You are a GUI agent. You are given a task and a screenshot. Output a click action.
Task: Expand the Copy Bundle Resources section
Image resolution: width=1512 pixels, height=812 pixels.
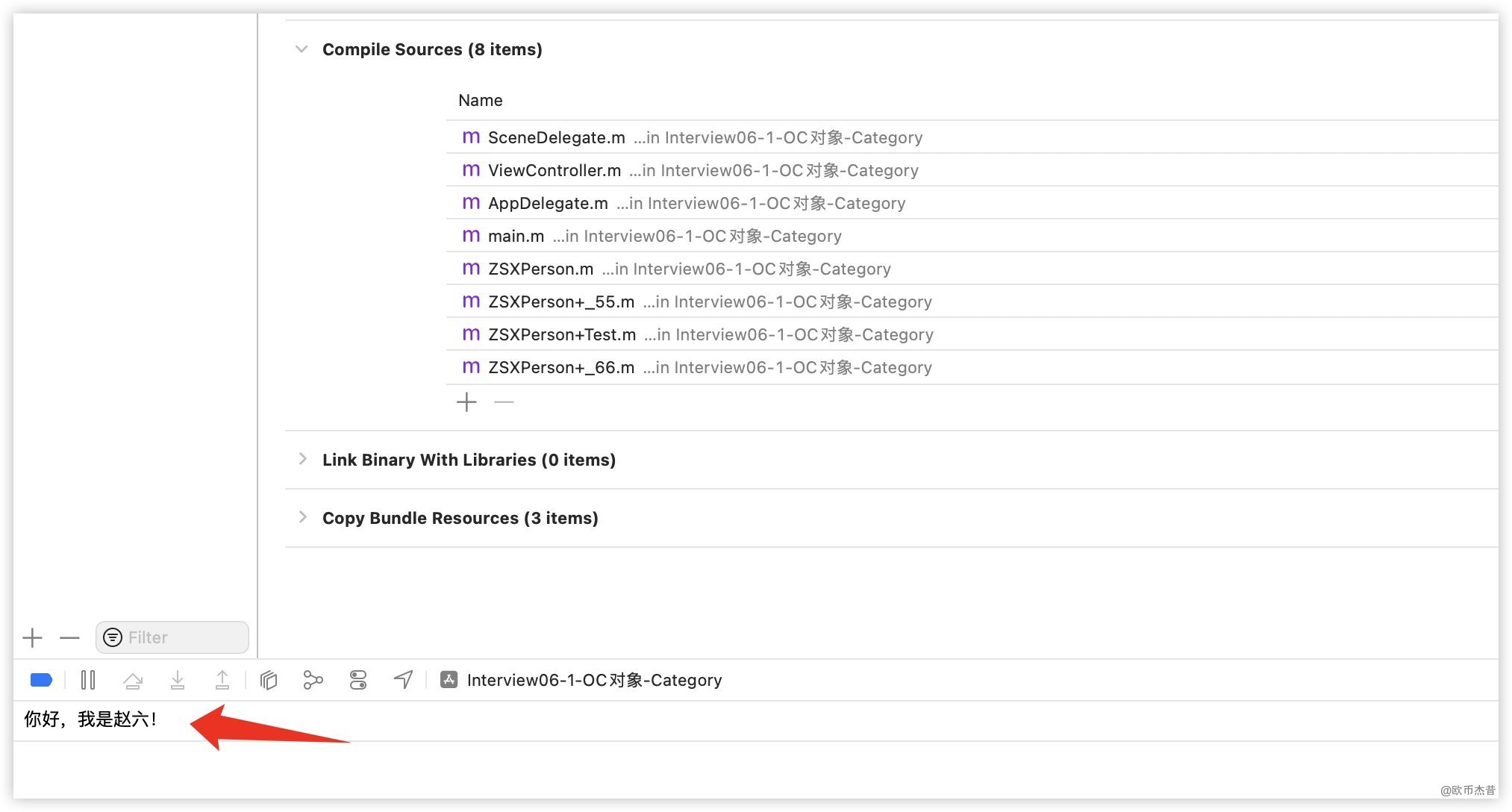tap(302, 517)
